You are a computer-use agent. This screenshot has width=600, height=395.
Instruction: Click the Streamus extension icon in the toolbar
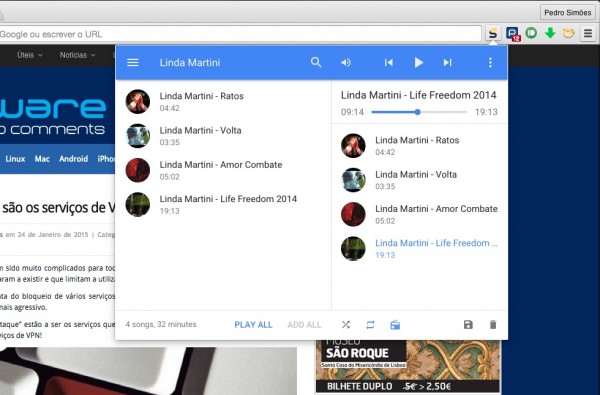493,33
